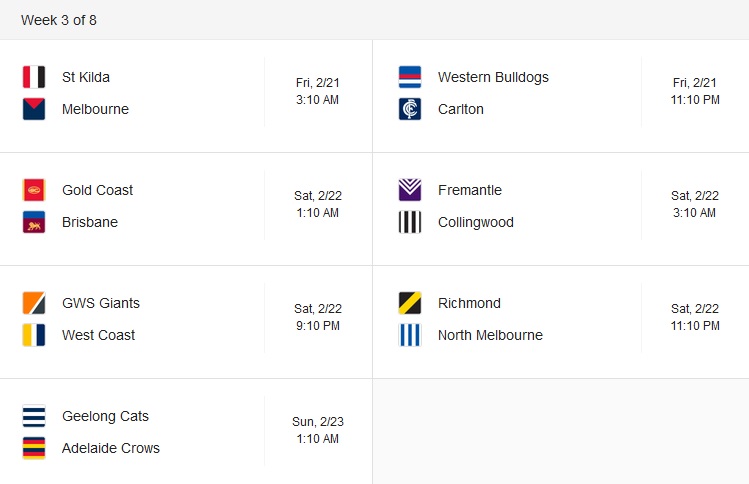This screenshot has height=484, width=749.
Task: Click the Sat 2/22 9:10 PM match time
Action: [317, 317]
